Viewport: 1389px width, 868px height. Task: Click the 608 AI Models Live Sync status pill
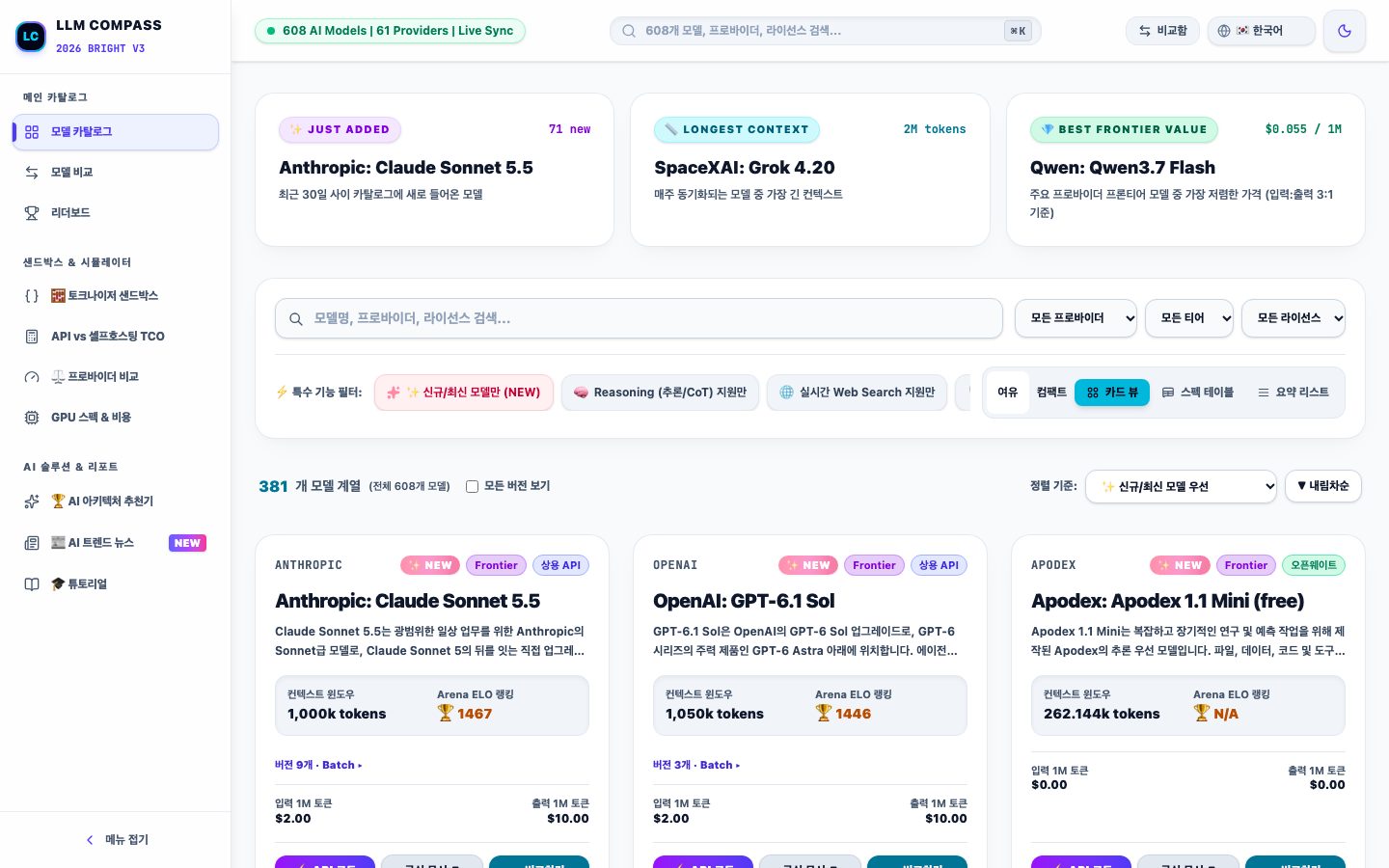coord(390,31)
